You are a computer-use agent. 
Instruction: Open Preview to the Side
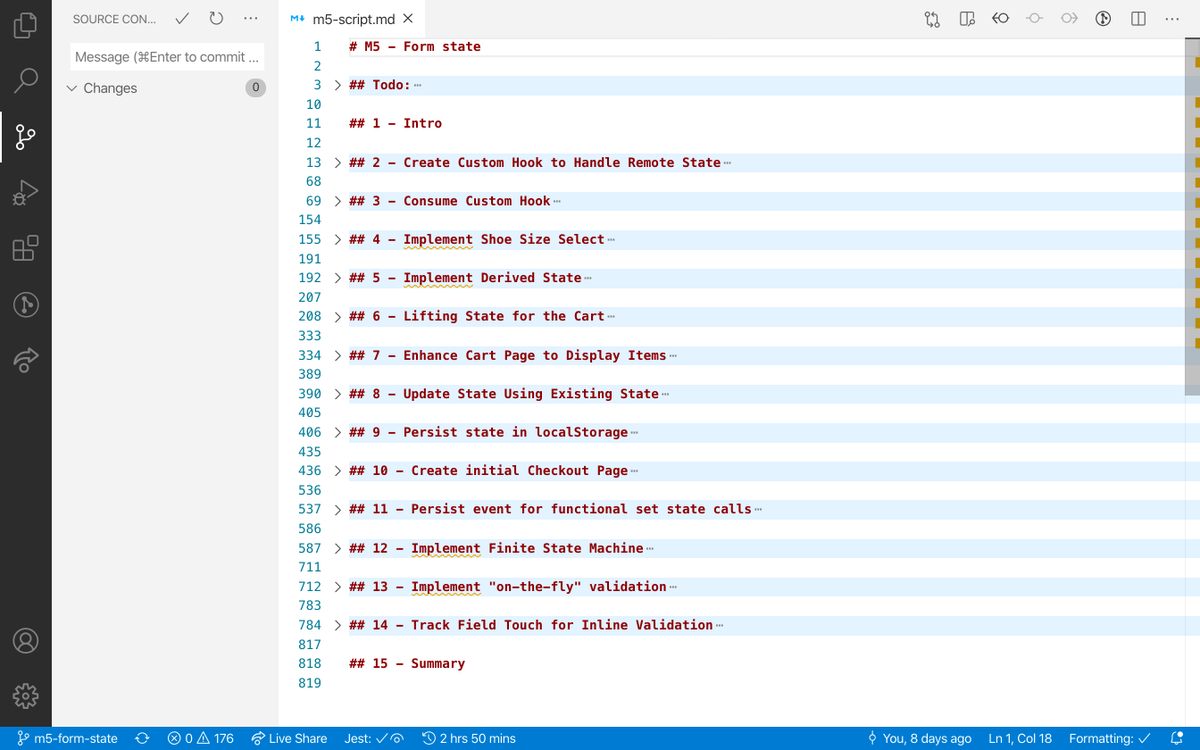967,19
